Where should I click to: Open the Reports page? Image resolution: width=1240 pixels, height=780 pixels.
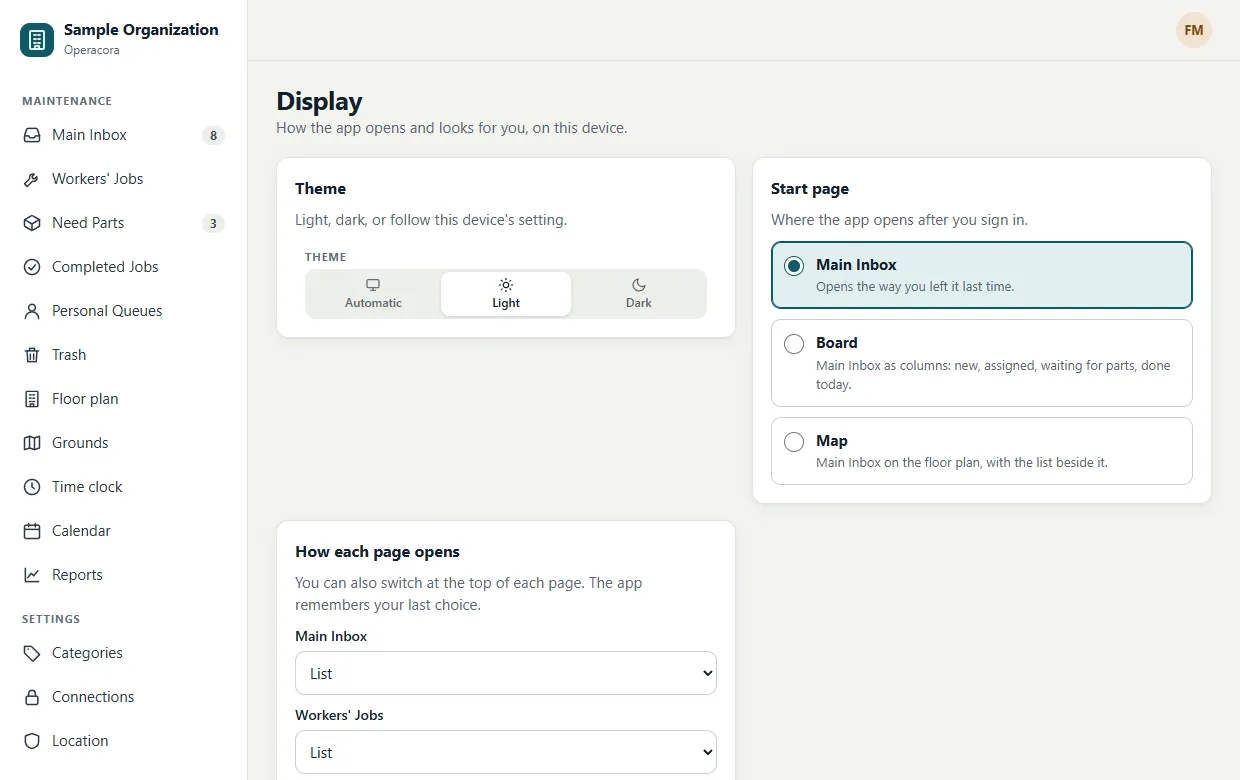pos(123,575)
